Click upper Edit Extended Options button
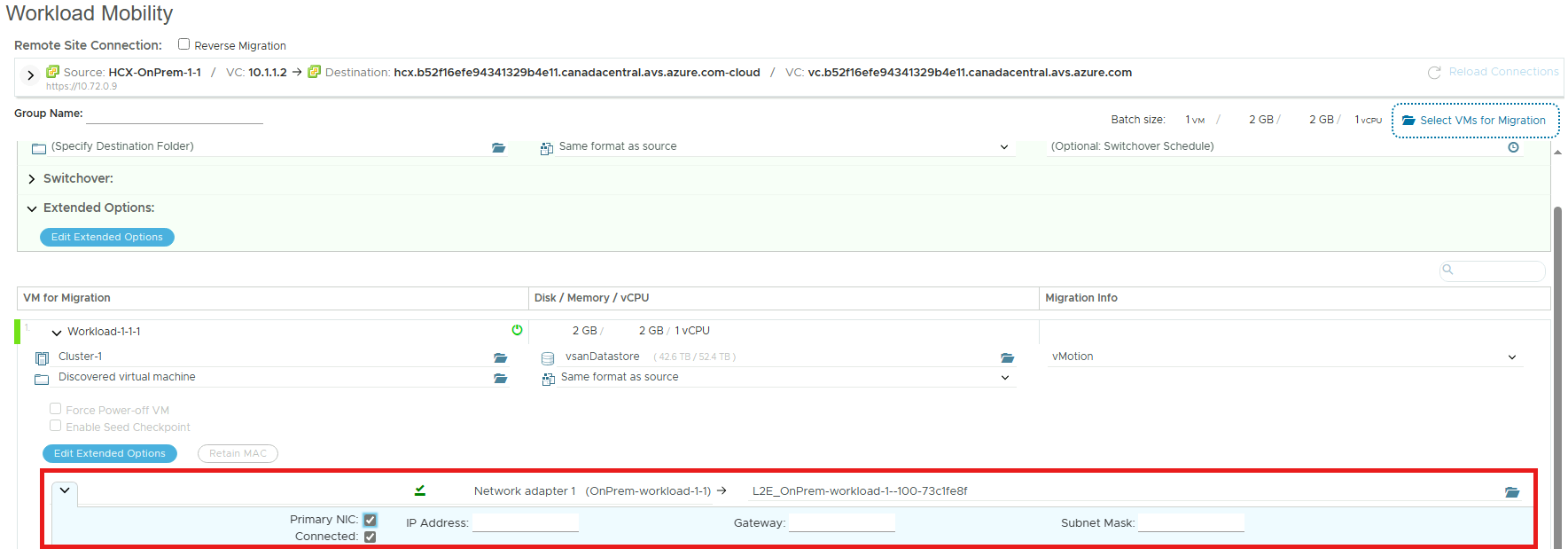 click(107, 237)
